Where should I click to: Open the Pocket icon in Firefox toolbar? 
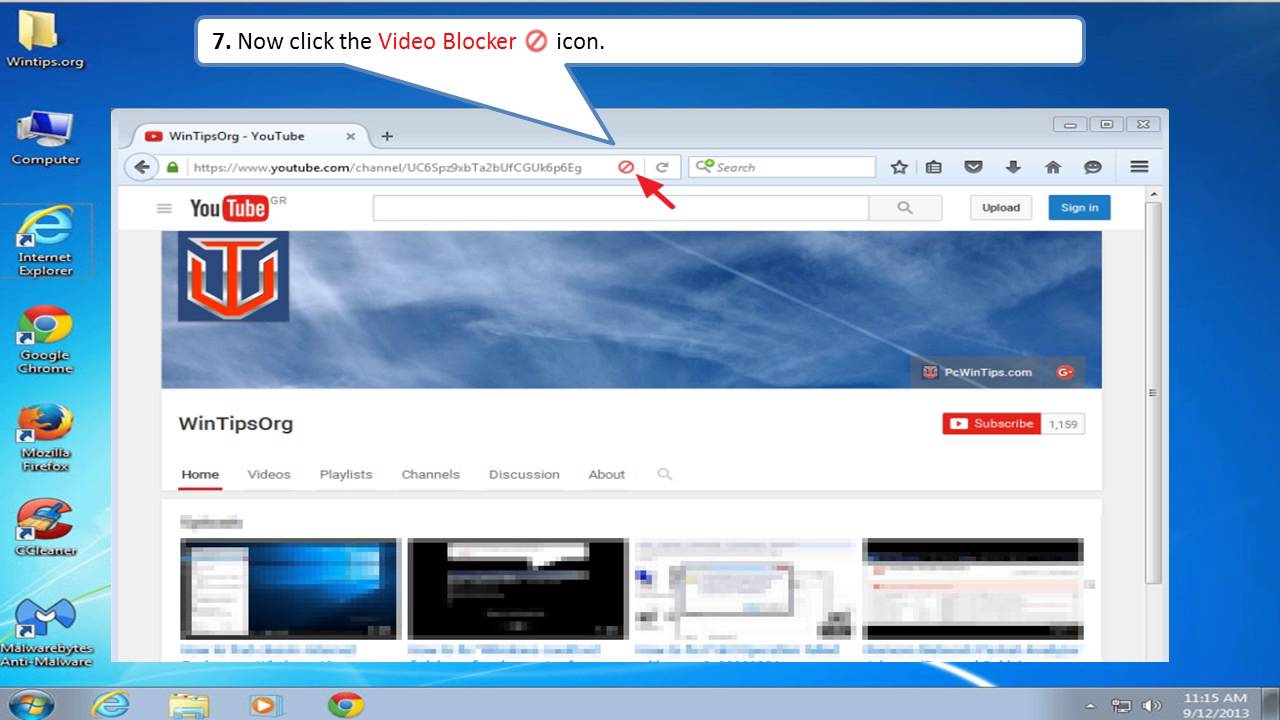point(973,167)
